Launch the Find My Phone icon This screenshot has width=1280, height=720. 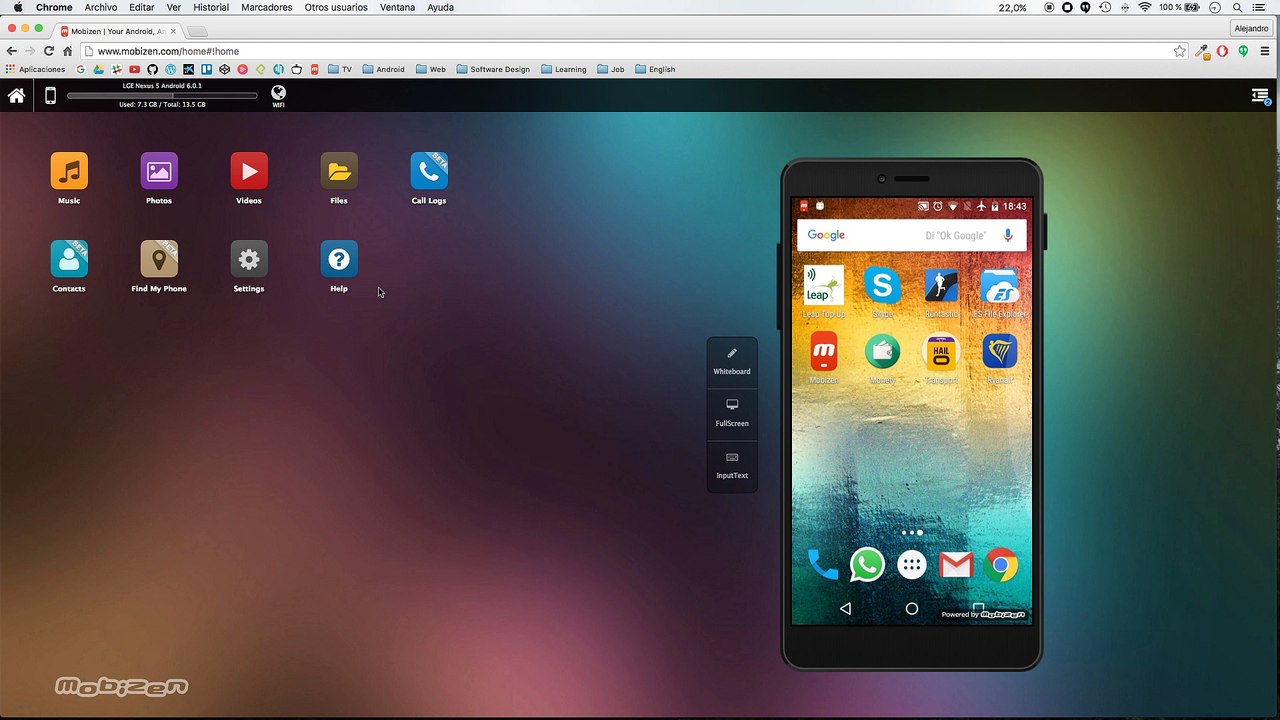(159, 259)
